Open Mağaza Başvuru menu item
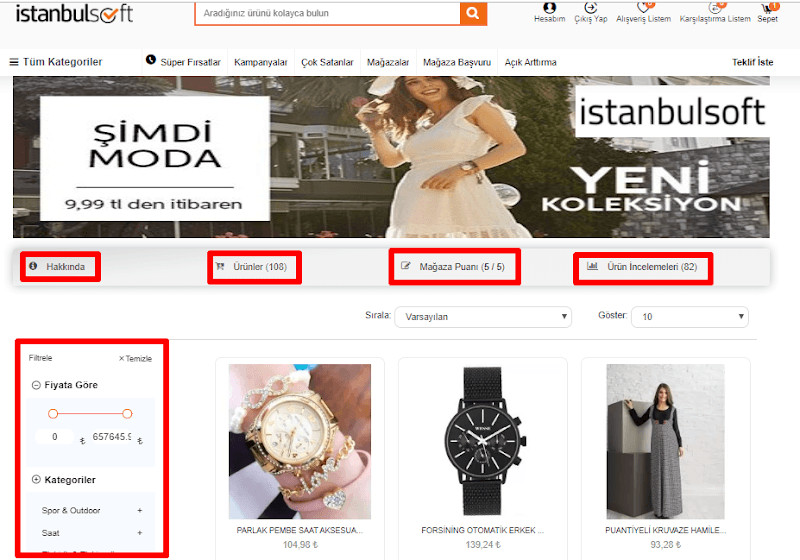The width and height of the screenshot is (800, 560). [457, 62]
